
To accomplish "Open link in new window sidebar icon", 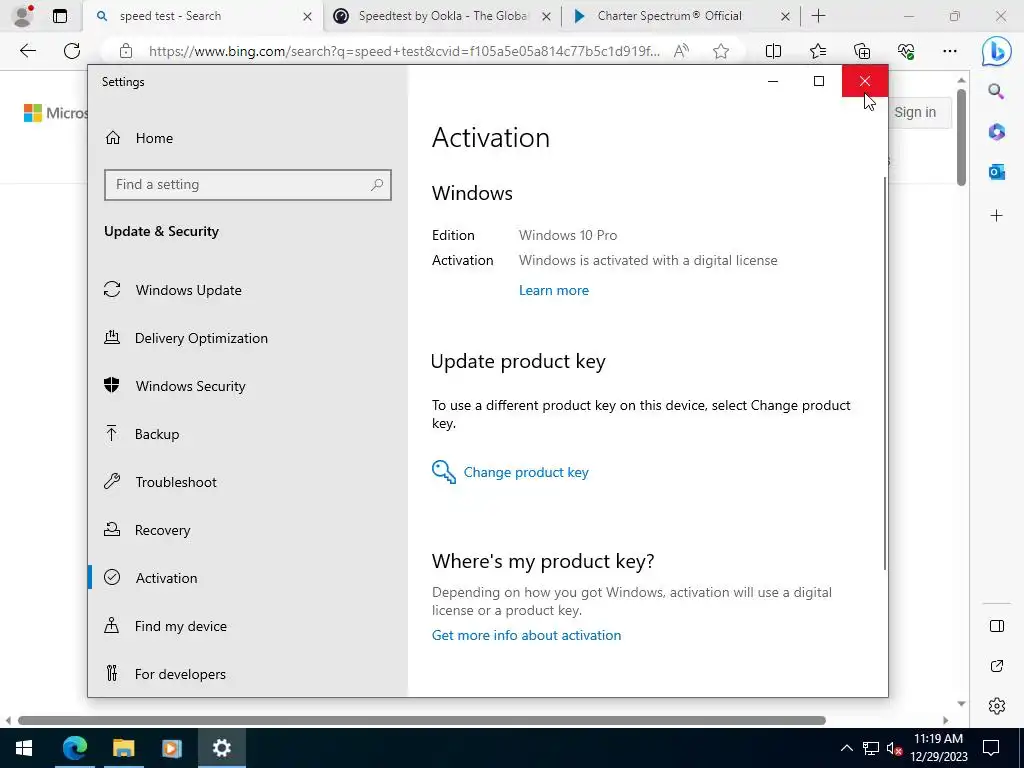I will (x=997, y=666).
